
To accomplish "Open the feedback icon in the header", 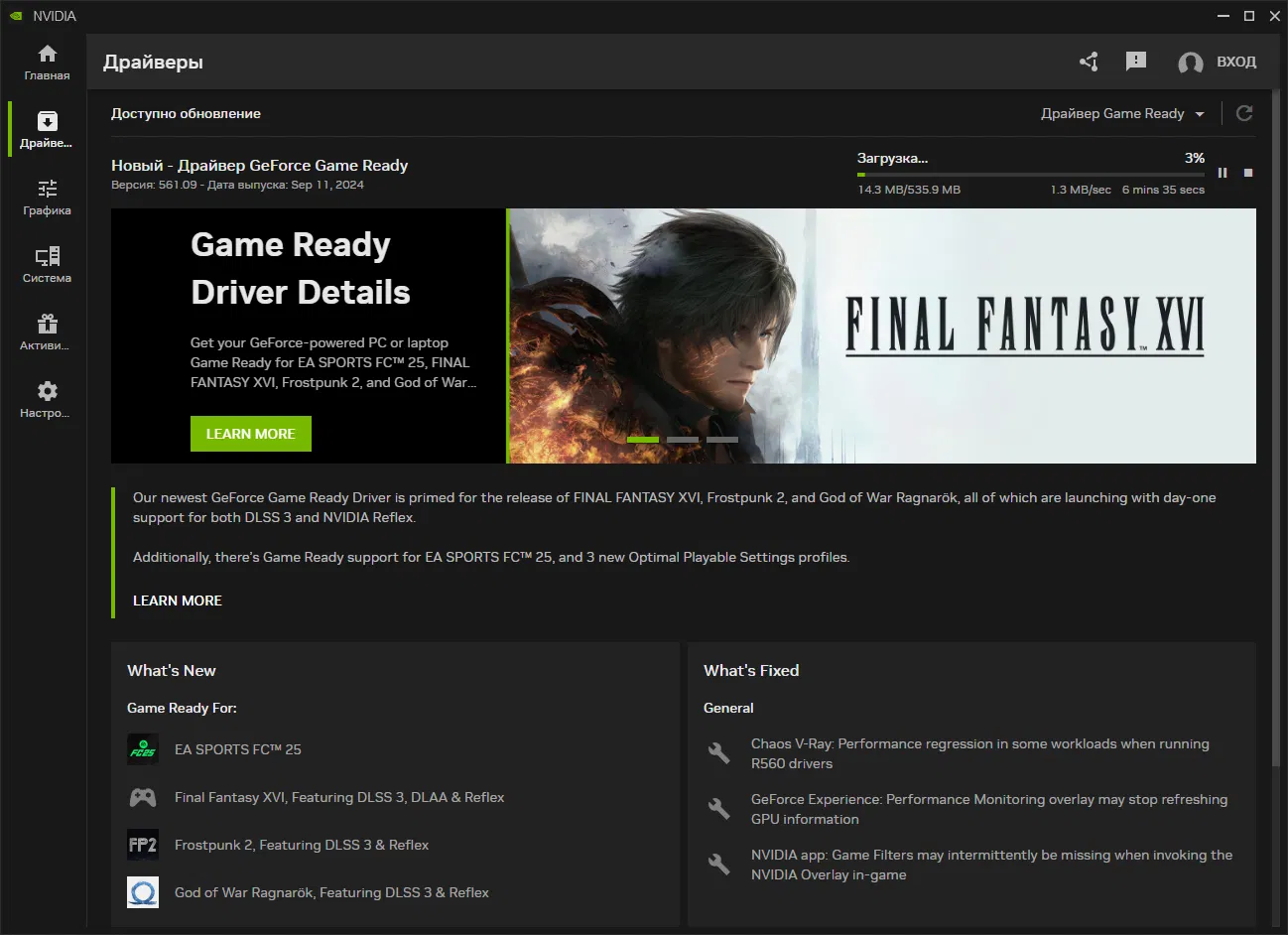I will 1136,62.
